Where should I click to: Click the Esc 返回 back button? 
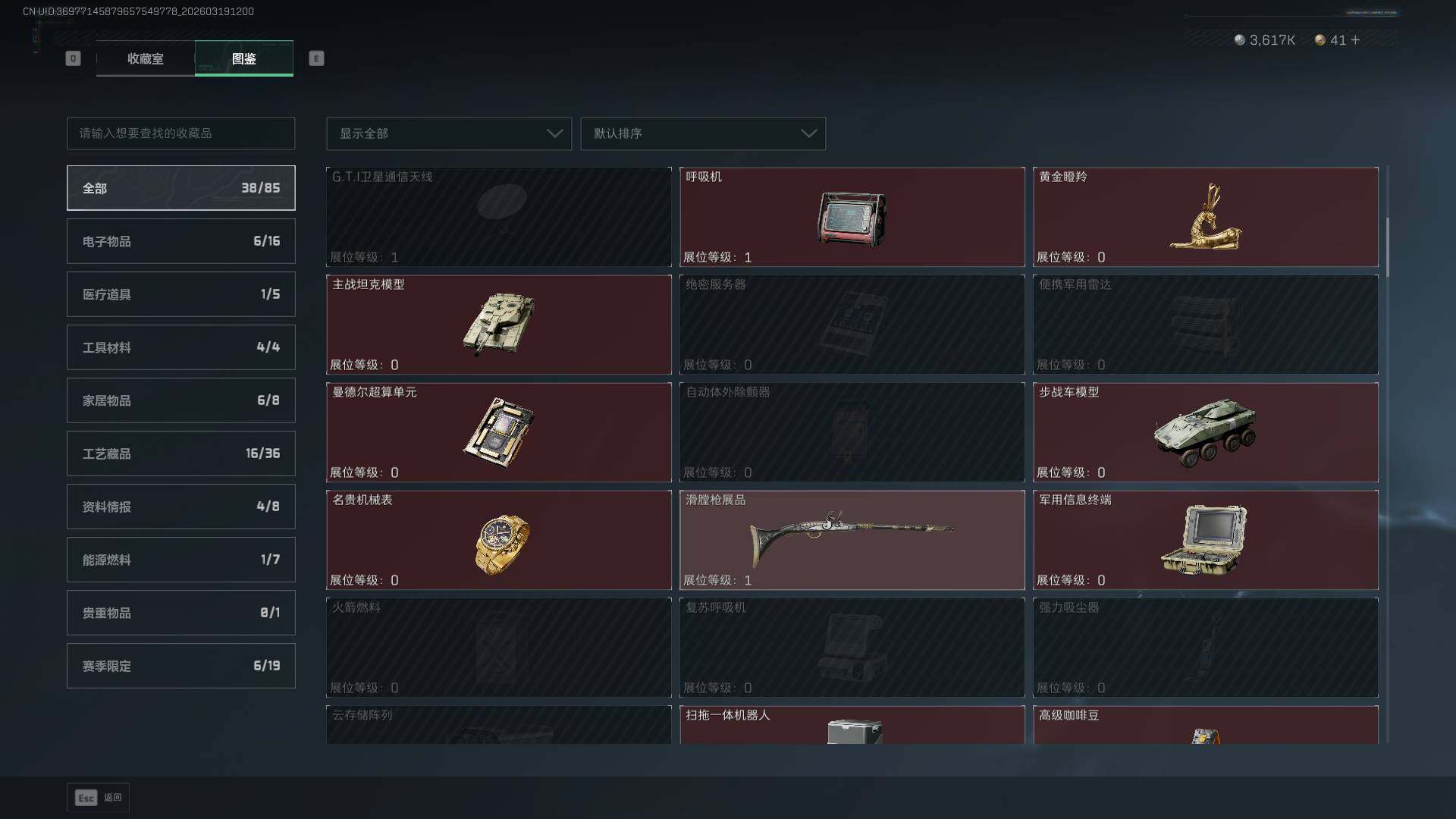(99, 798)
